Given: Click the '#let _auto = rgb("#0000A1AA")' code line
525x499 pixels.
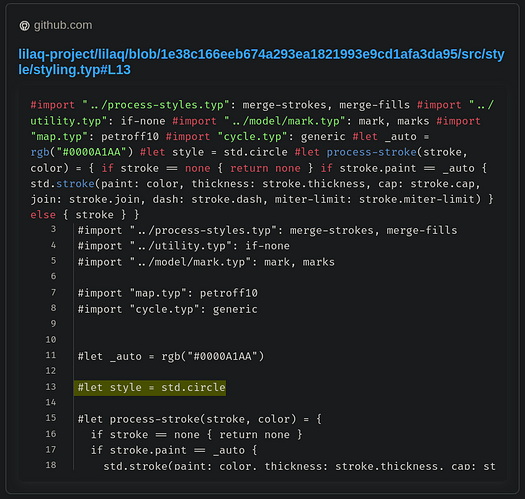Looking at the screenshot, I should [171, 356].
